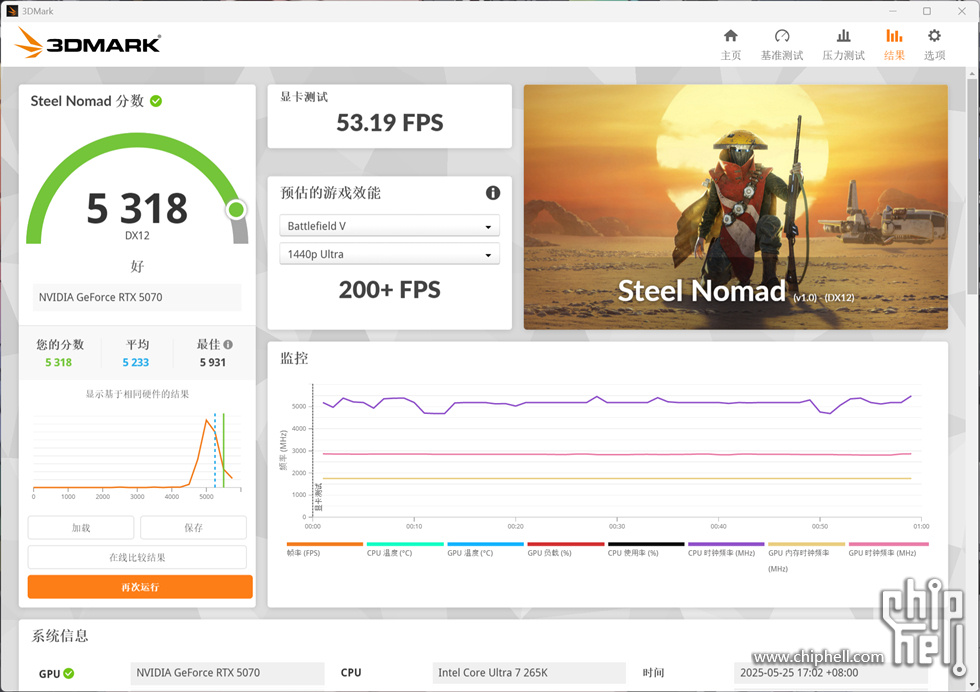Open the 1440p Ultra resolution dropdown

389,254
